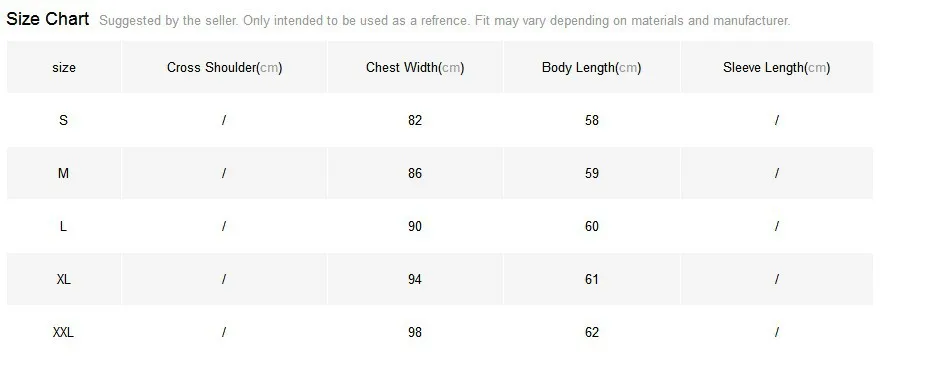
Task: Click the XL row sleeve length cell
Action: pyautogui.click(x=777, y=279)
